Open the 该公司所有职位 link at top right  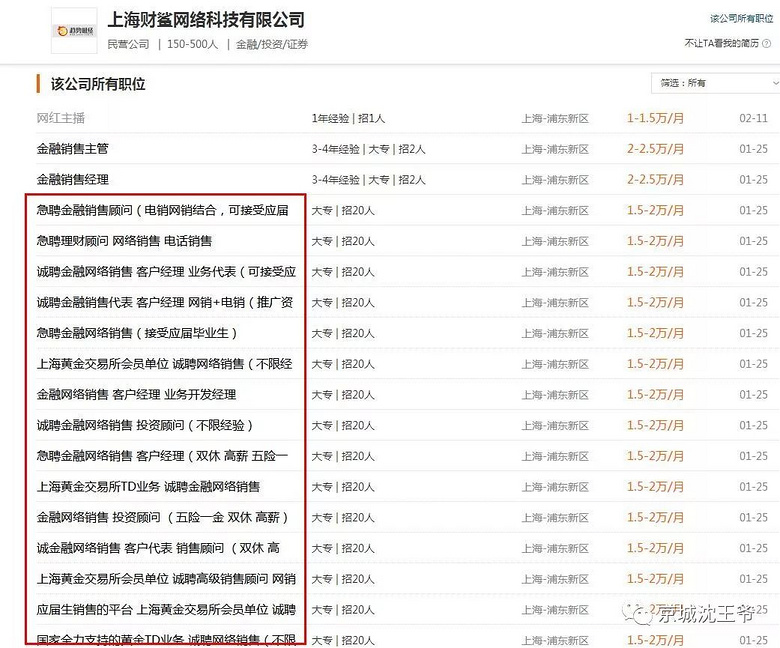pyautogui.click(x=741, y=19)
